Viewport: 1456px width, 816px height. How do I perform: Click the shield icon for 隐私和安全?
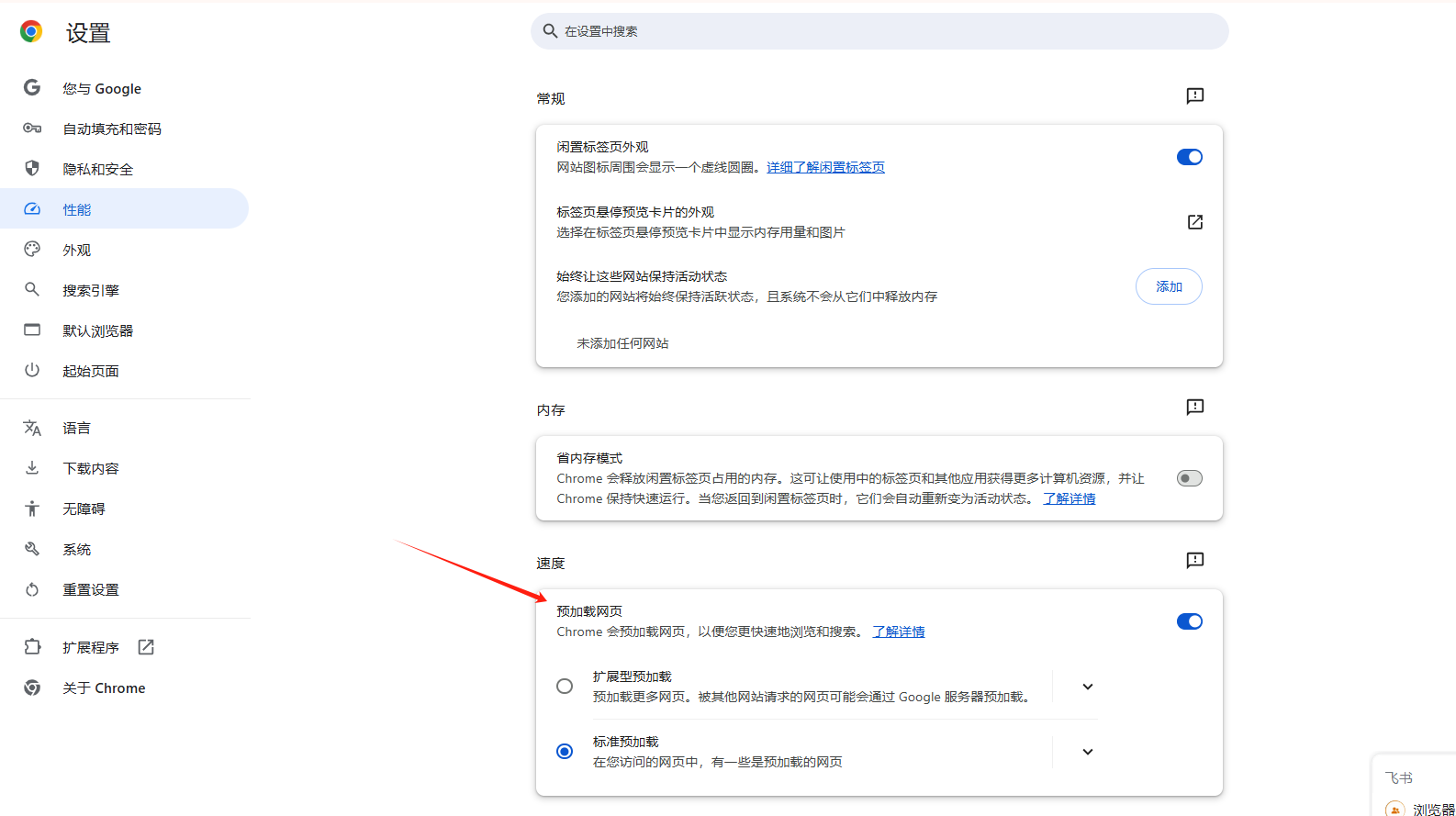[x=32, y=169]
